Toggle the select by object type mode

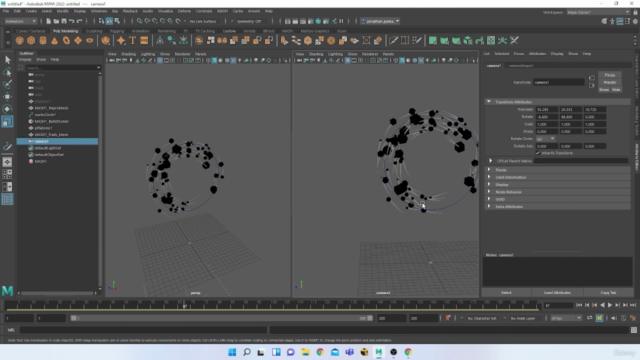click(x=109, y=21)
